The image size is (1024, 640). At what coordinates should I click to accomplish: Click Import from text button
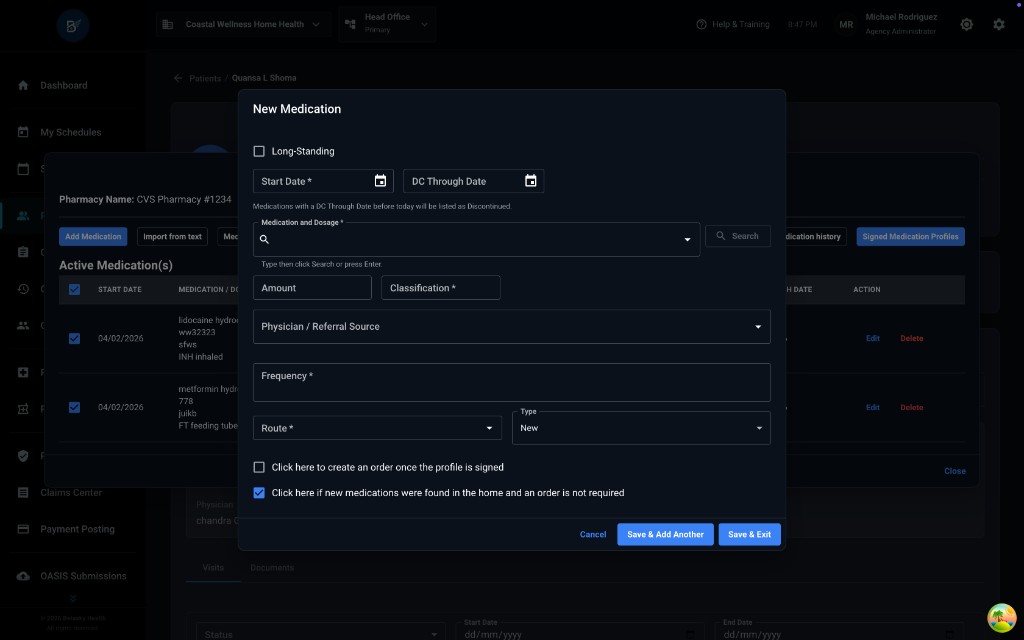172,236
